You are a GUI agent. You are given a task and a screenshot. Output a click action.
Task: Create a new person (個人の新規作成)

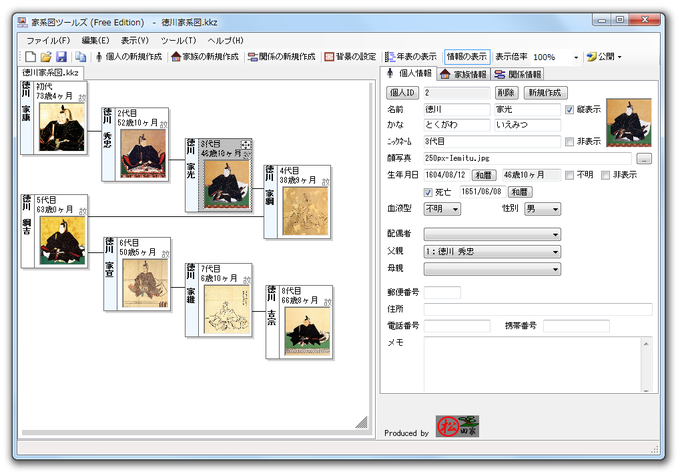click(x=129, y=57)
